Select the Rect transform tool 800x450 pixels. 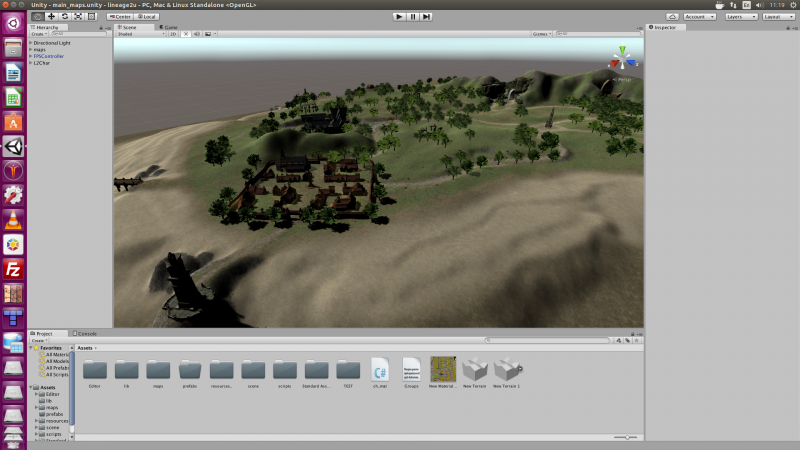(x=91, y=16)
